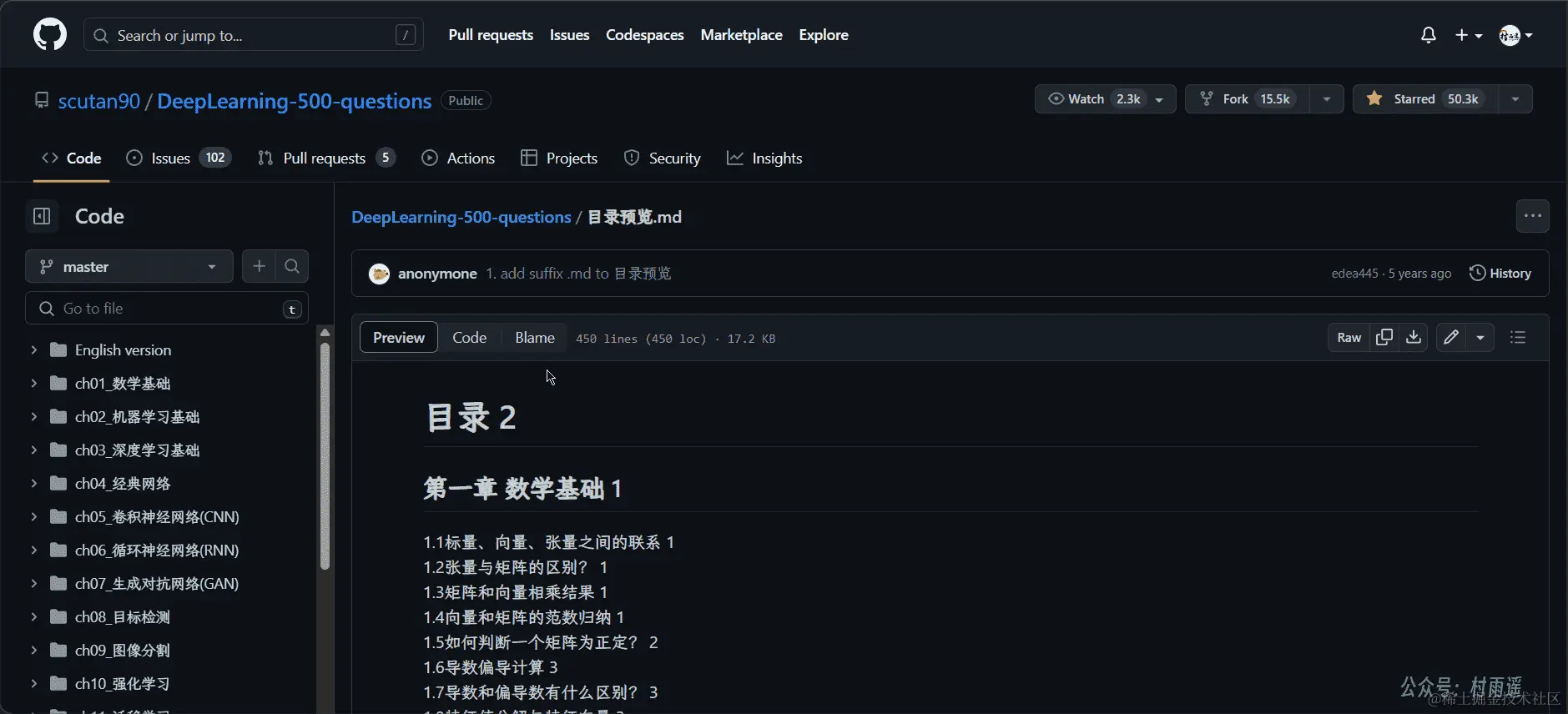The image size is (1568, 714).
Task: Open the Projects tab
Action: pos(559,158)
